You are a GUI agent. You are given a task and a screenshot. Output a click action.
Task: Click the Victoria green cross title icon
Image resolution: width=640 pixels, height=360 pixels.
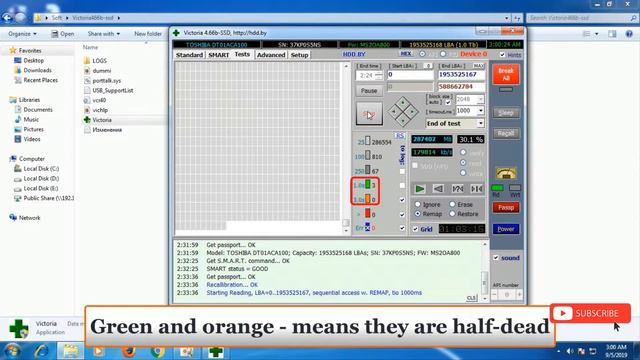(176, 33)
